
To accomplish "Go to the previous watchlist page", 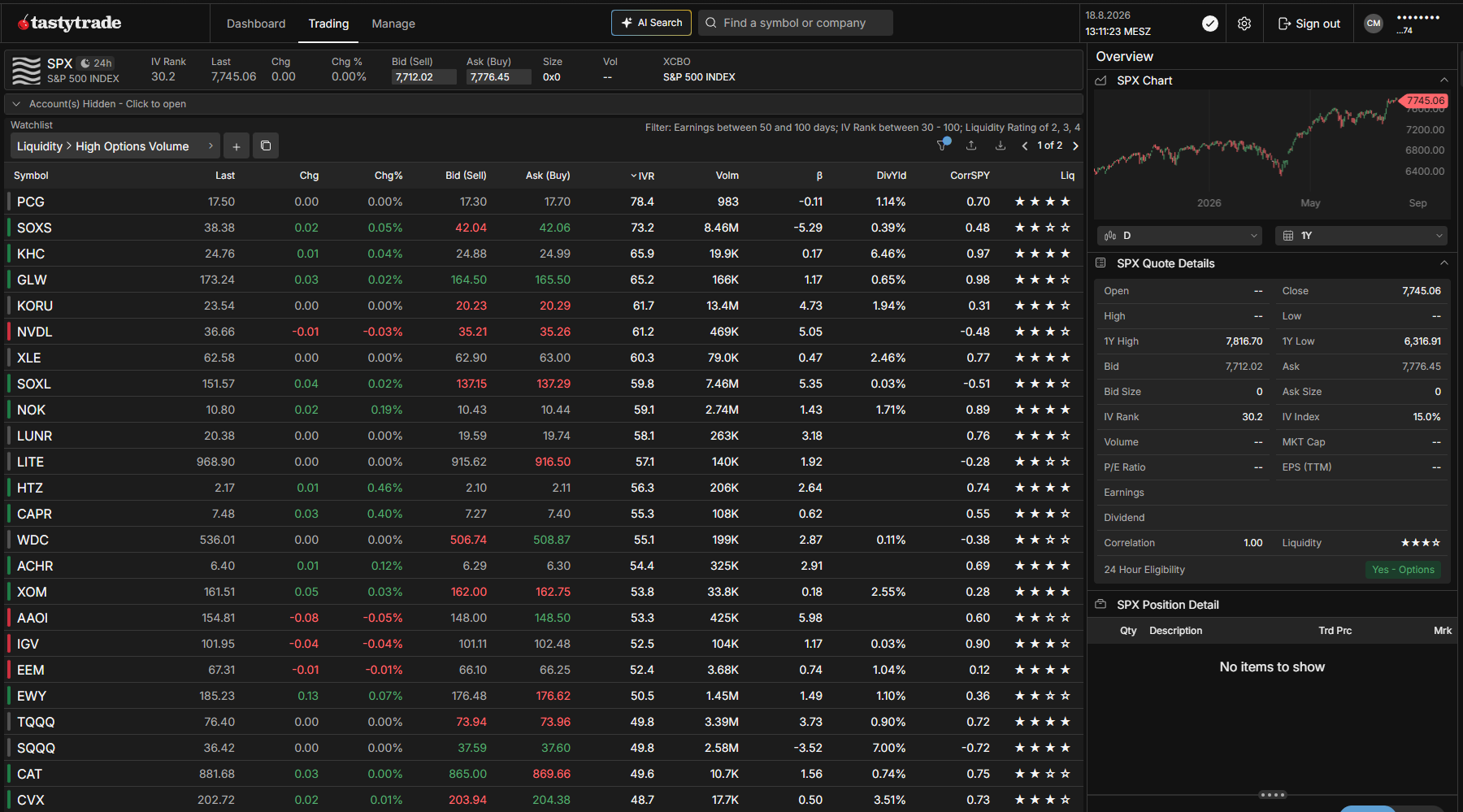I will click(x=1025, y=145).
